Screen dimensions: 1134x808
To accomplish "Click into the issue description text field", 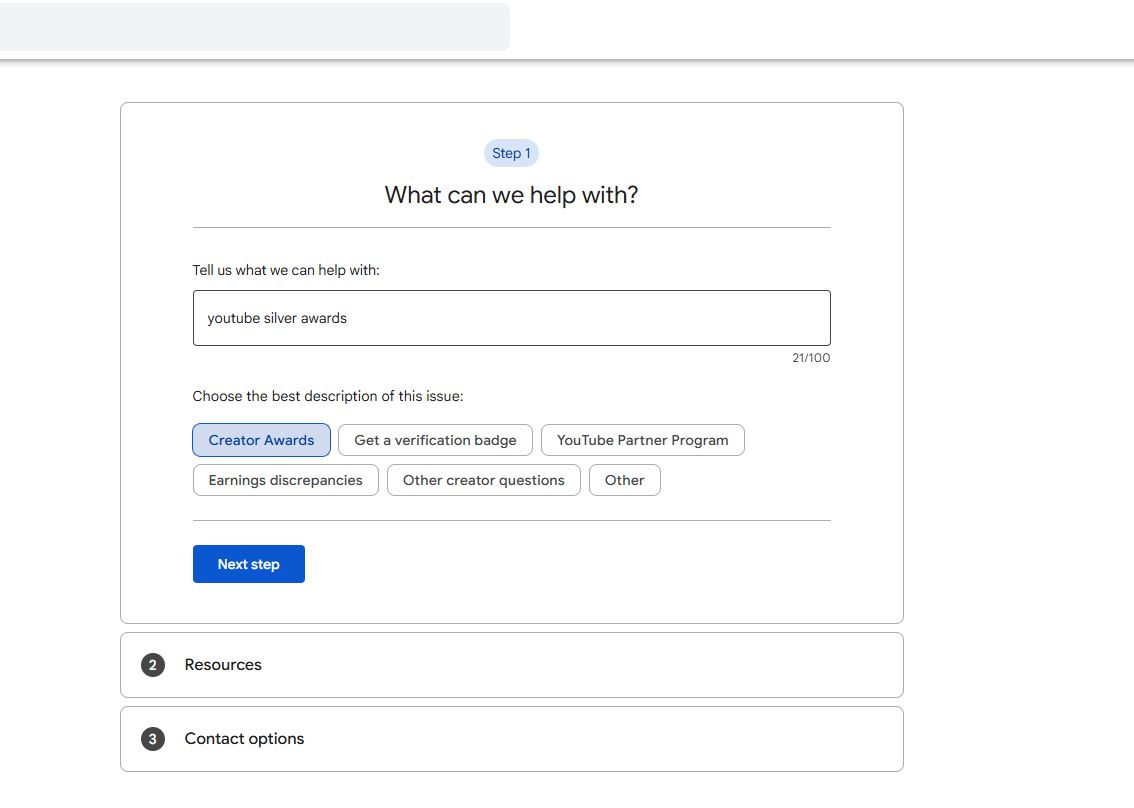I will click(x=511, y=318).
